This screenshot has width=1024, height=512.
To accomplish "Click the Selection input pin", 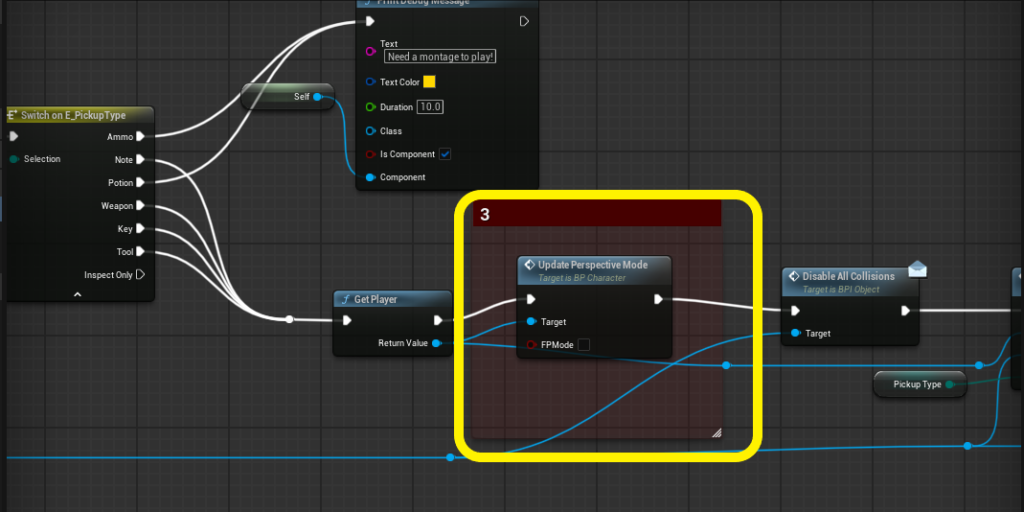I will coord(14,159).
